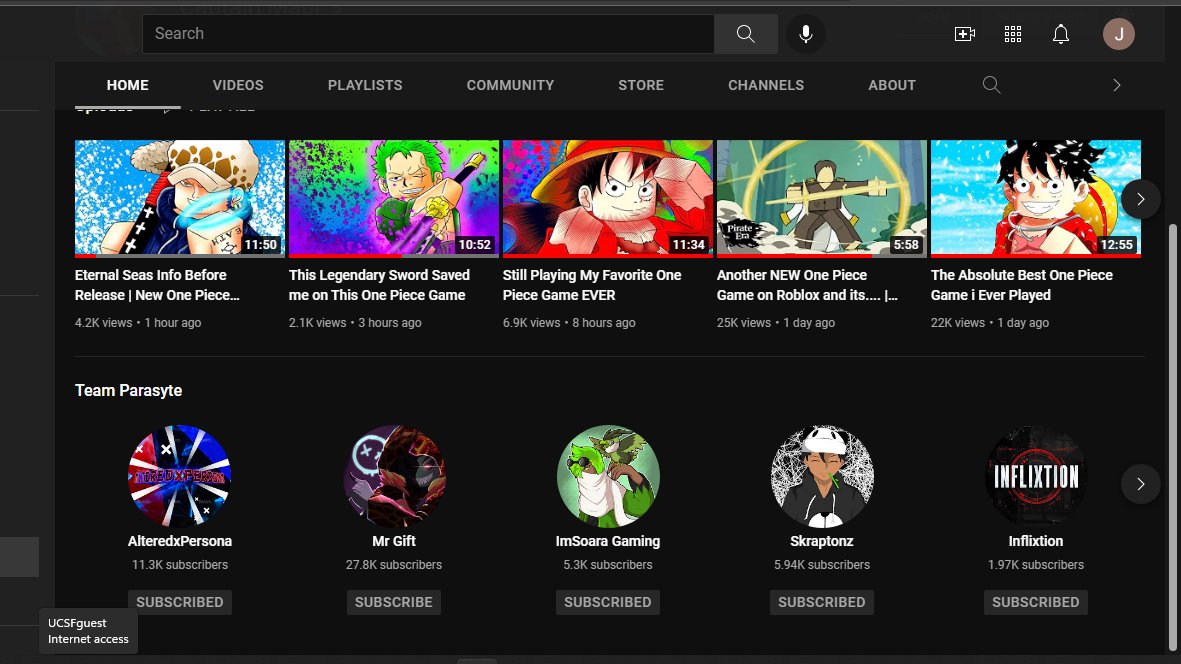The height and width of the screenshot is (664, 1181).
Task: Open ImSoara Gaming channel avatar
Action: [x=608, y=476]
